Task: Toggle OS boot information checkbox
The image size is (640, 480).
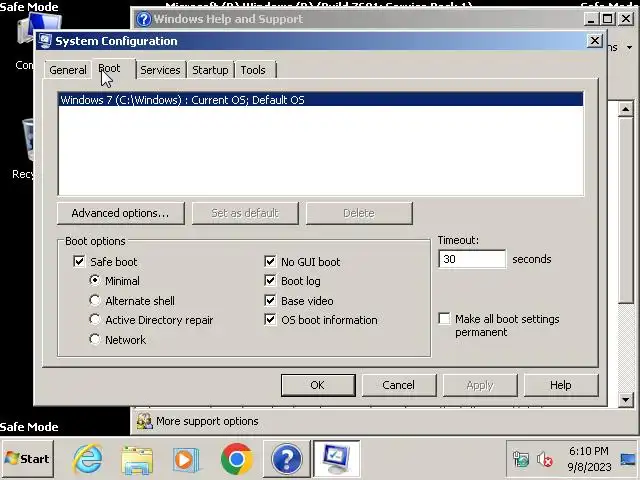Action: pos(270,320)
